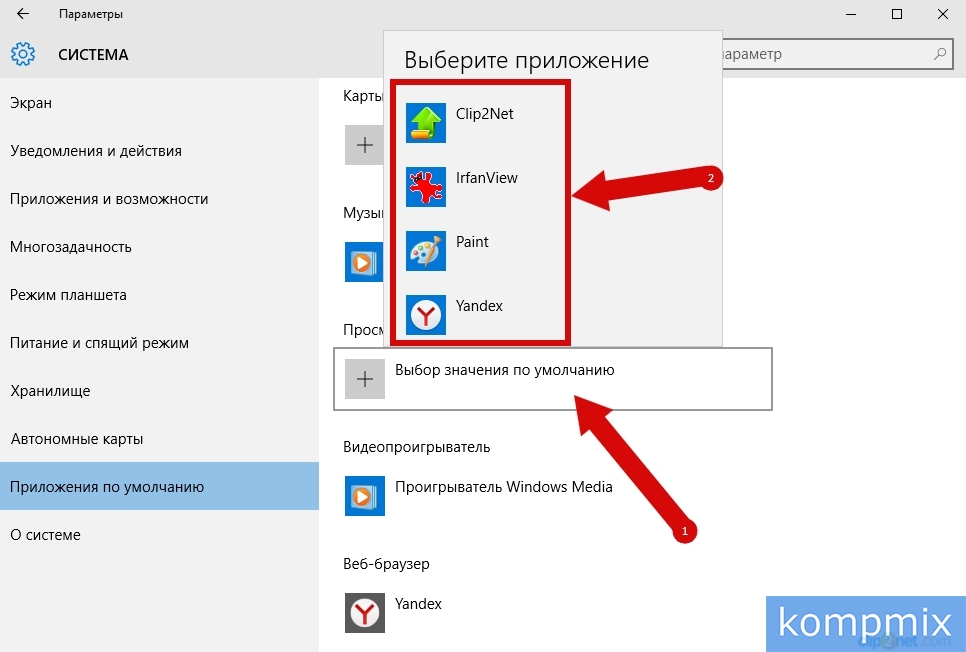Select the Paint palette icon

[426, 251]
